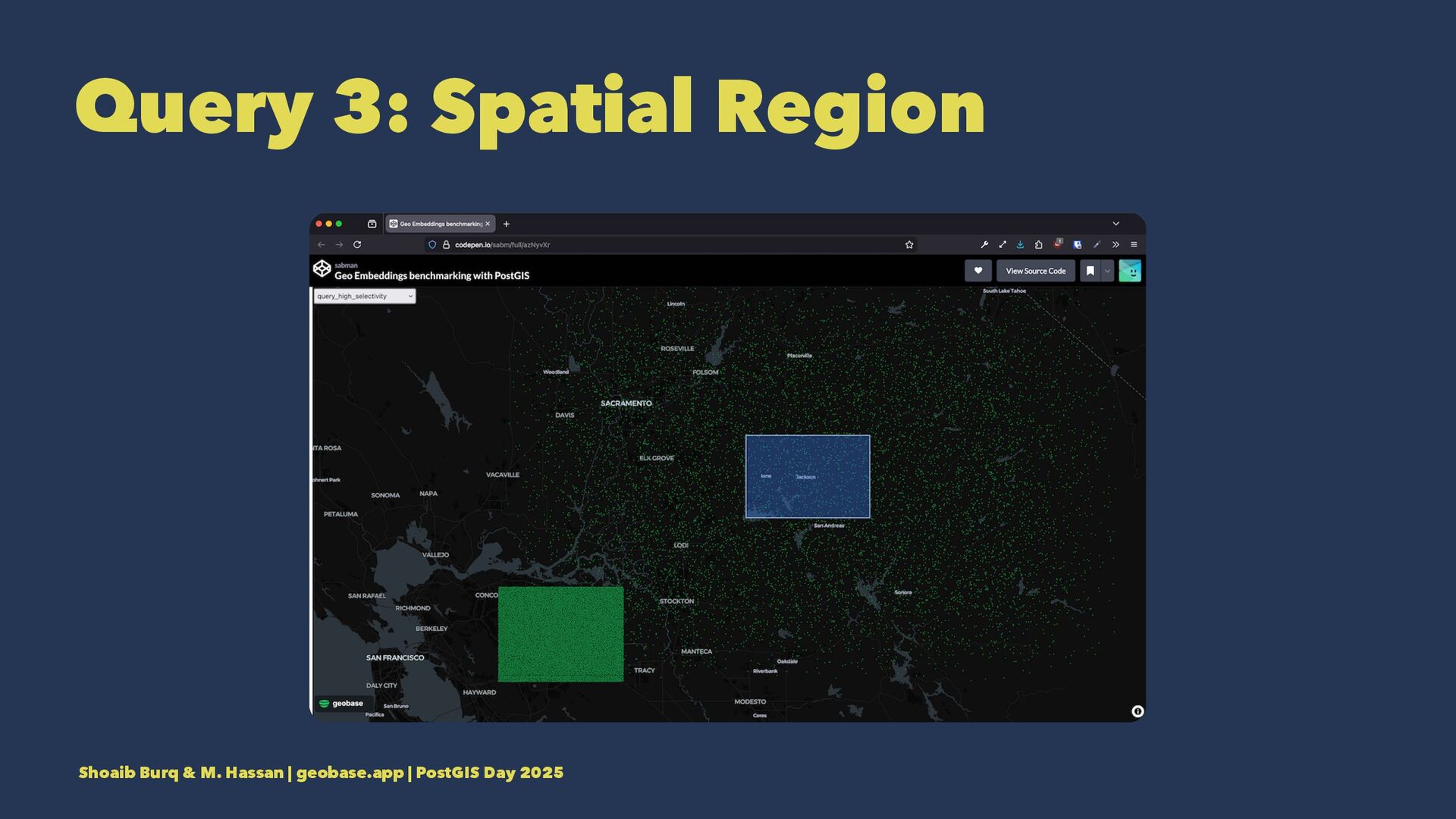Open the hamburger application menu
The image size is (1456, 819).
click(x=1134, y=245)
